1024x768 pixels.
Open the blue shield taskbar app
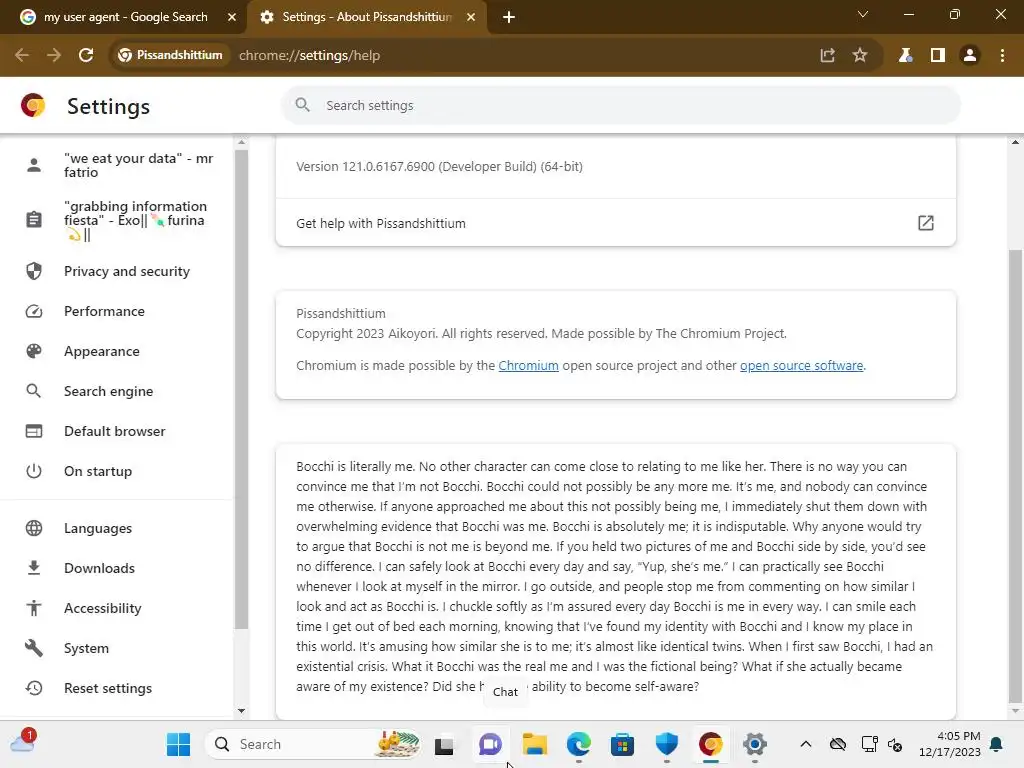(667, 744)
